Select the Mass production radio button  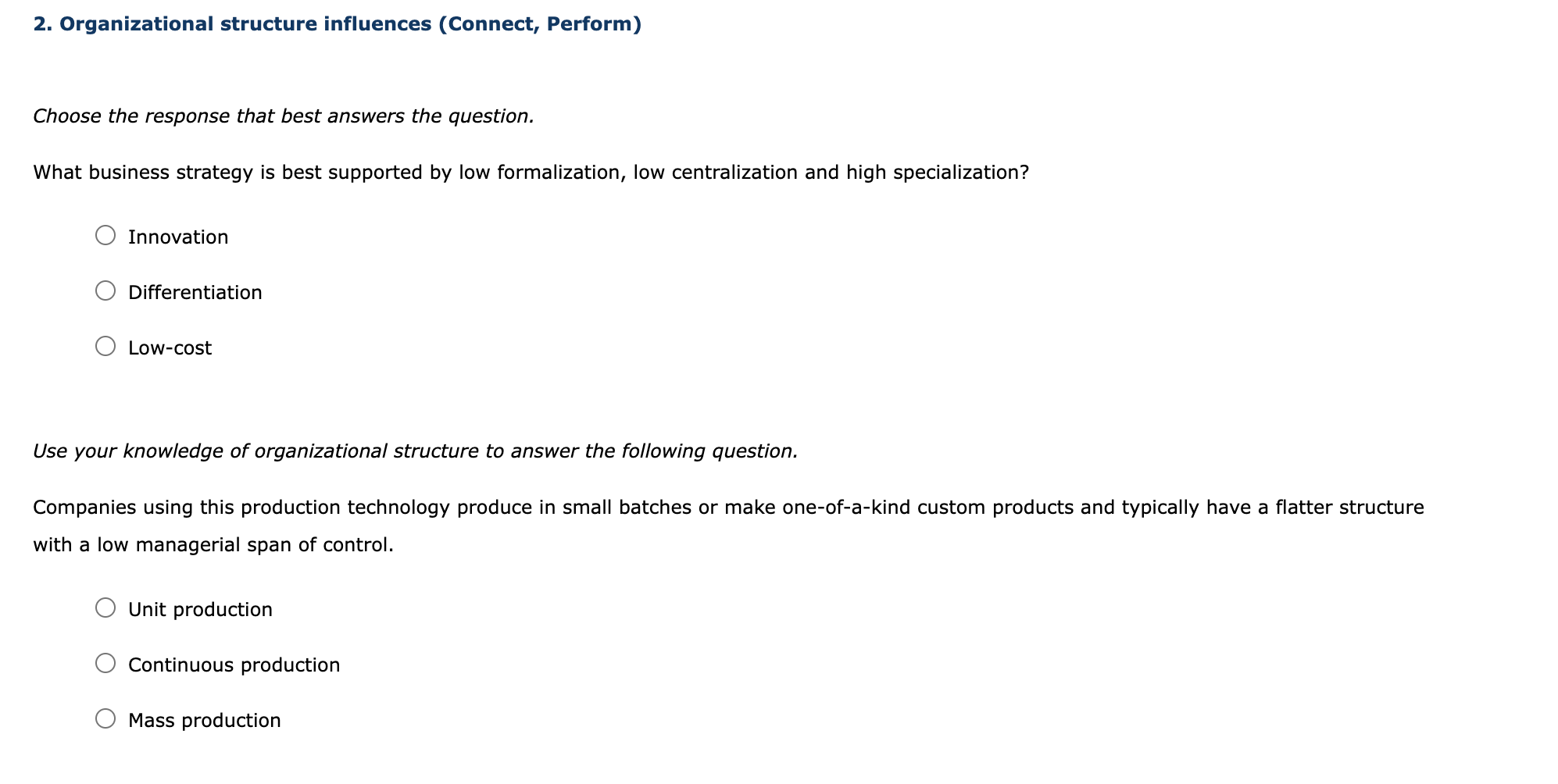point(105,718)
